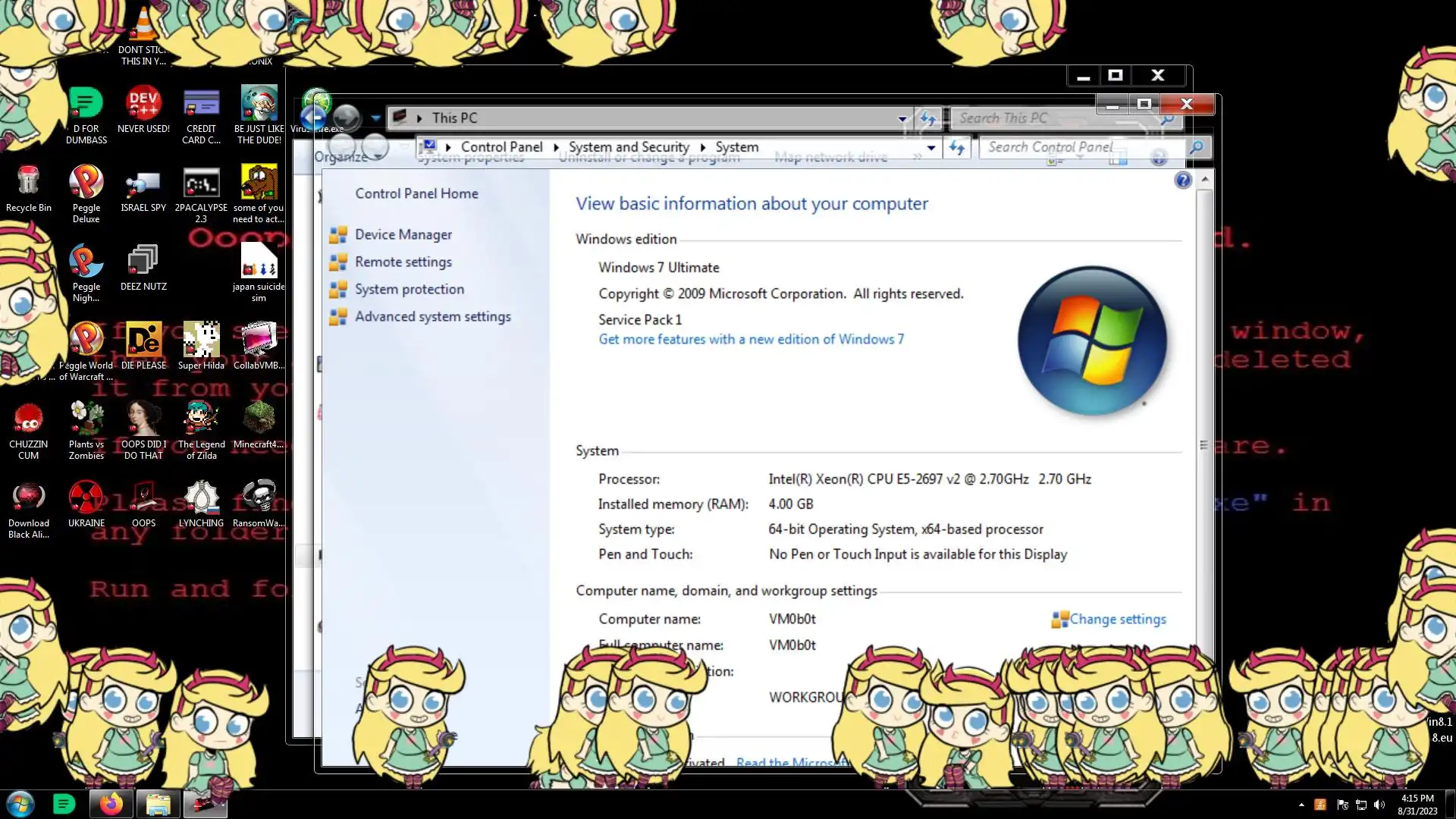Screen dimensions: 1456x819
Task: Click the volume speaker tray icon
Action: click(x=1379, y=805)
